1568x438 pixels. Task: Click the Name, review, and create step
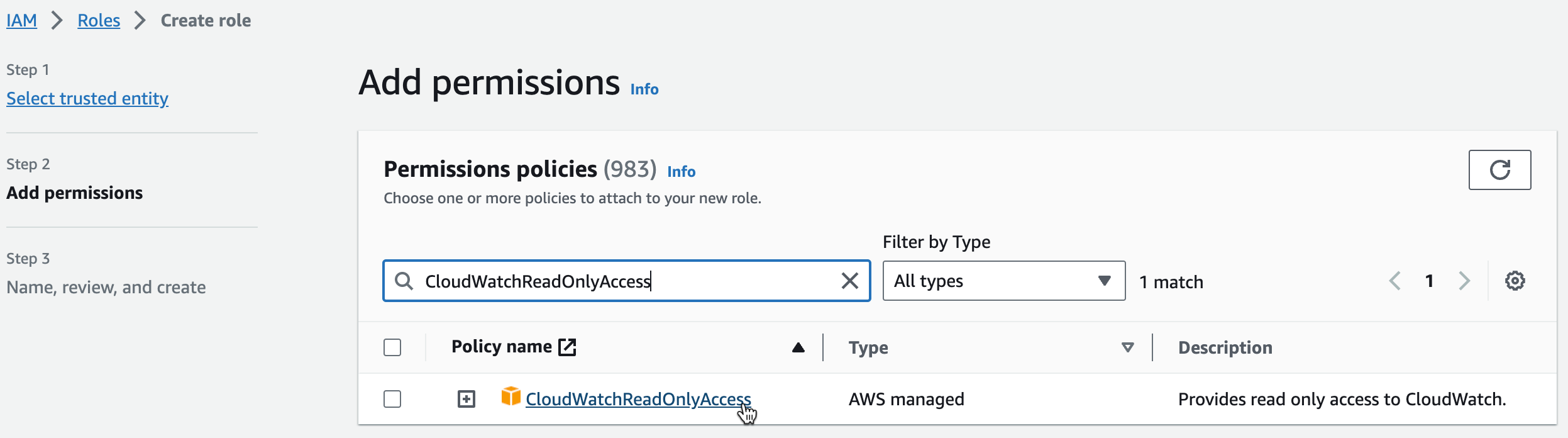[106, 288]
